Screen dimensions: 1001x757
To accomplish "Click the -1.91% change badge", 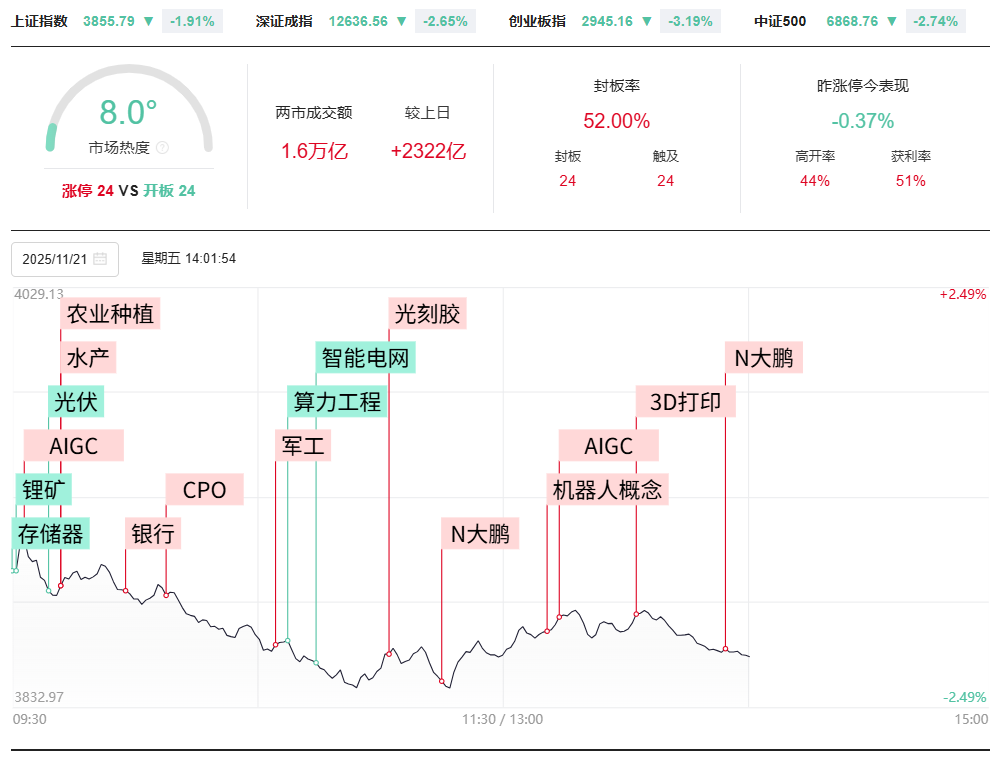I will coord(192,21).
